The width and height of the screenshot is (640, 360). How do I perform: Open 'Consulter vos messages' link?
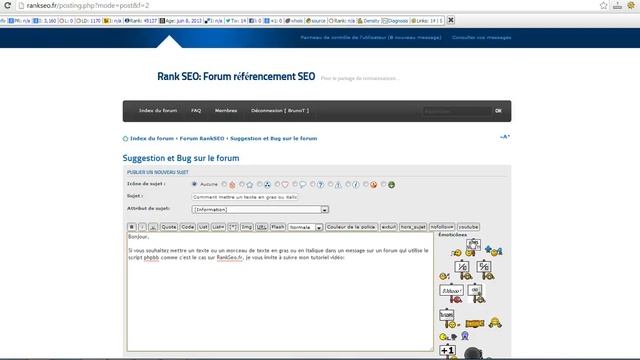pyautogui.click(x=482, y=38)
